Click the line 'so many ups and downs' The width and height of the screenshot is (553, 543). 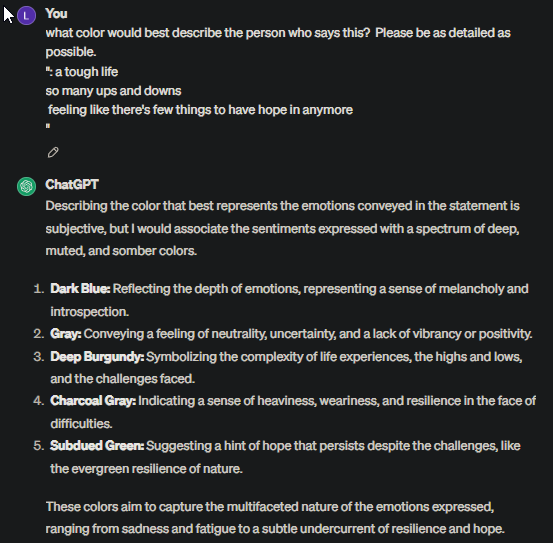coord(113,91)
